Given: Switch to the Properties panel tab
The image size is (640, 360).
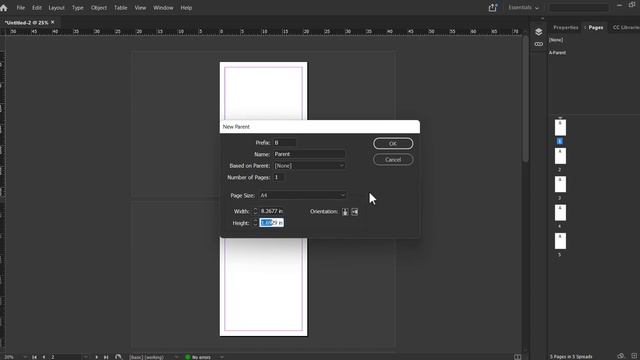Looking at the screenshot, I should [x=566, y=27].
